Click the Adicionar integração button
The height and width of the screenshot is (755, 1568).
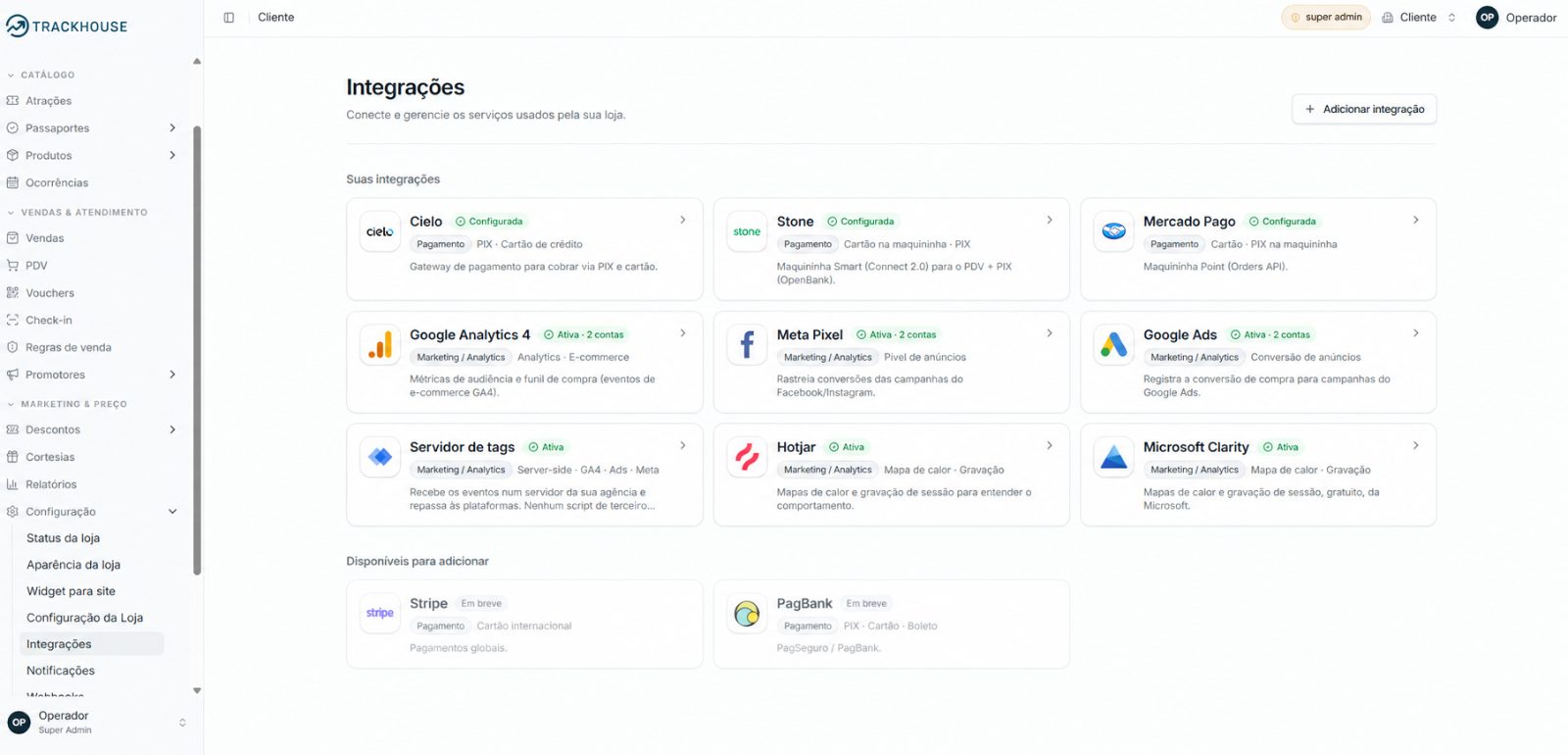pyautogui.click(x=1364, y=109)
